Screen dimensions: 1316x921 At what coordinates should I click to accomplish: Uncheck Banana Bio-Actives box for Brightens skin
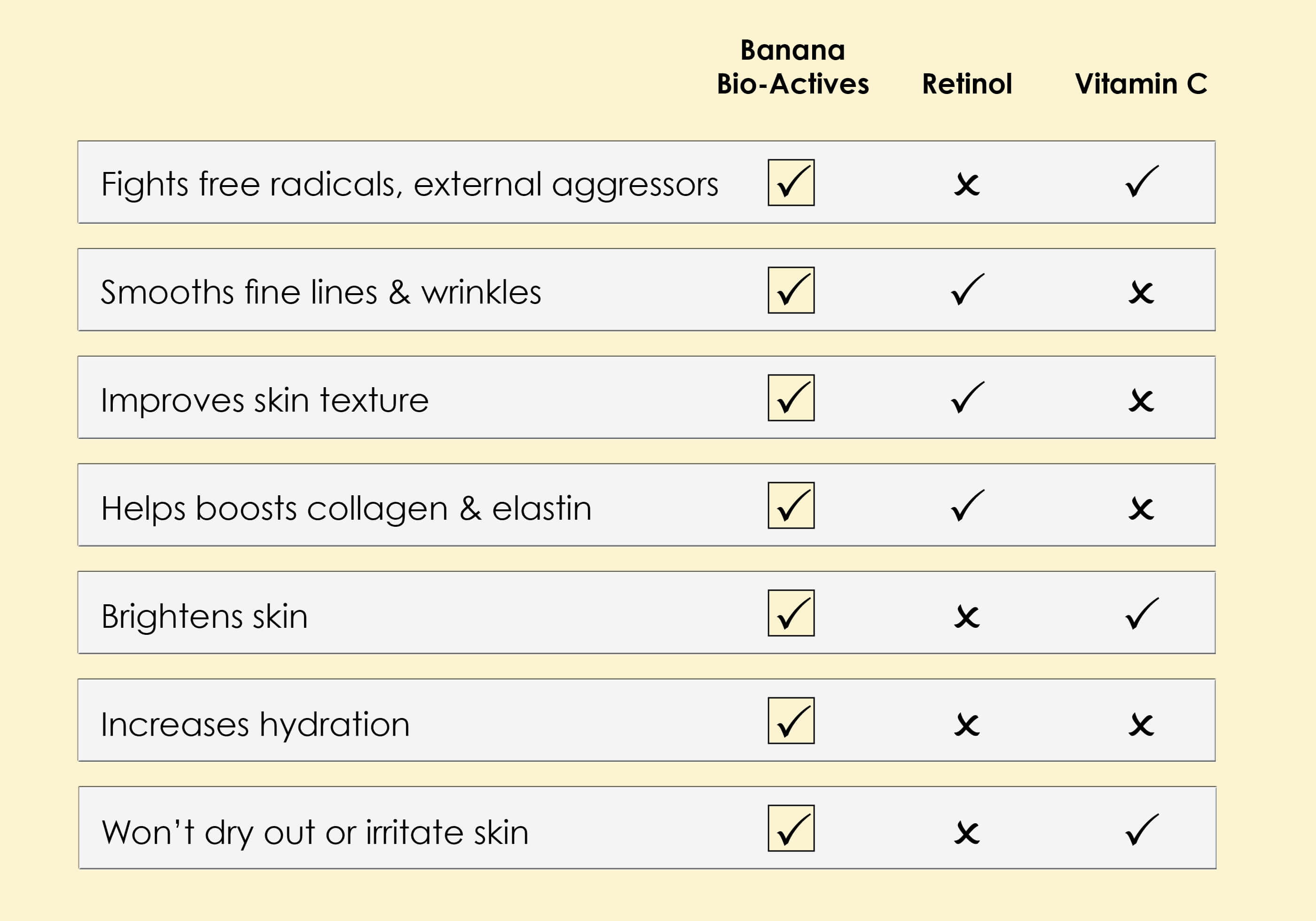click(791, 613)
